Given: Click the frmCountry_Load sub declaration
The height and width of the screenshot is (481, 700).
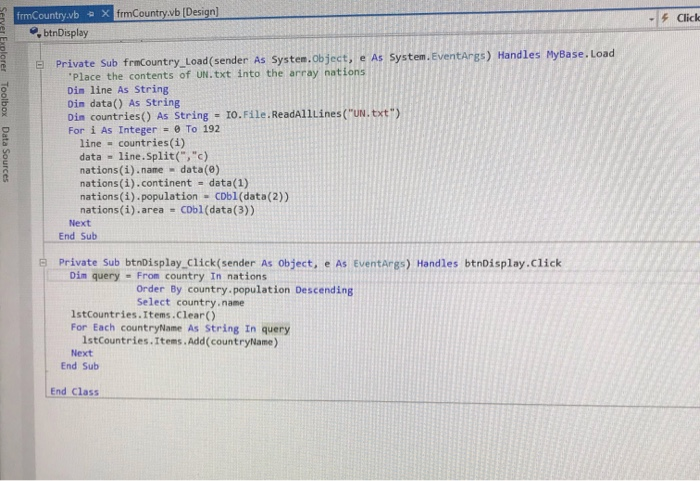Looking at the screenshot, I should click(335, 59).
